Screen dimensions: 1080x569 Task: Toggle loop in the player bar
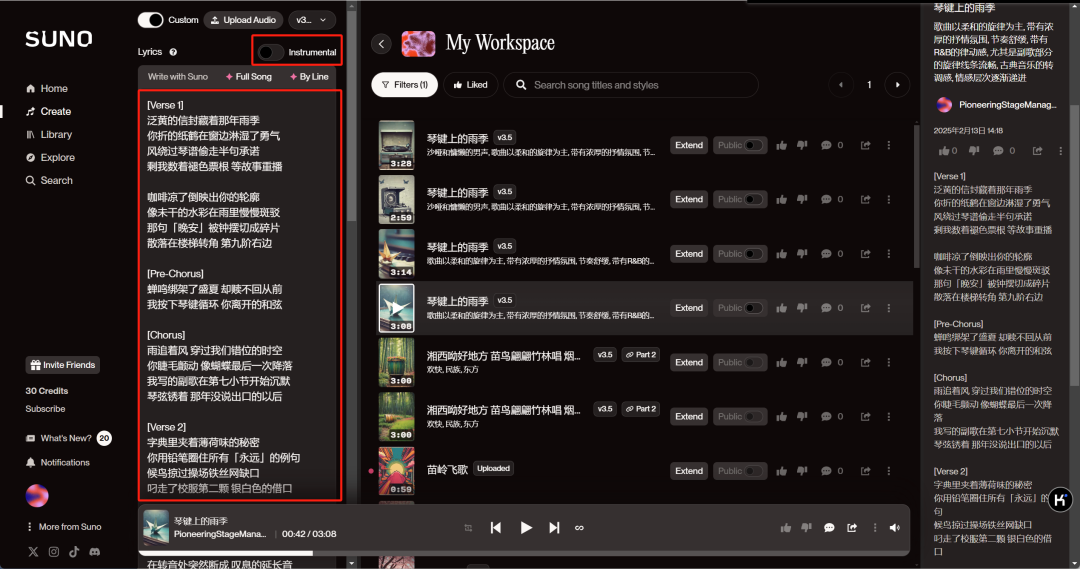pos(579,528)
